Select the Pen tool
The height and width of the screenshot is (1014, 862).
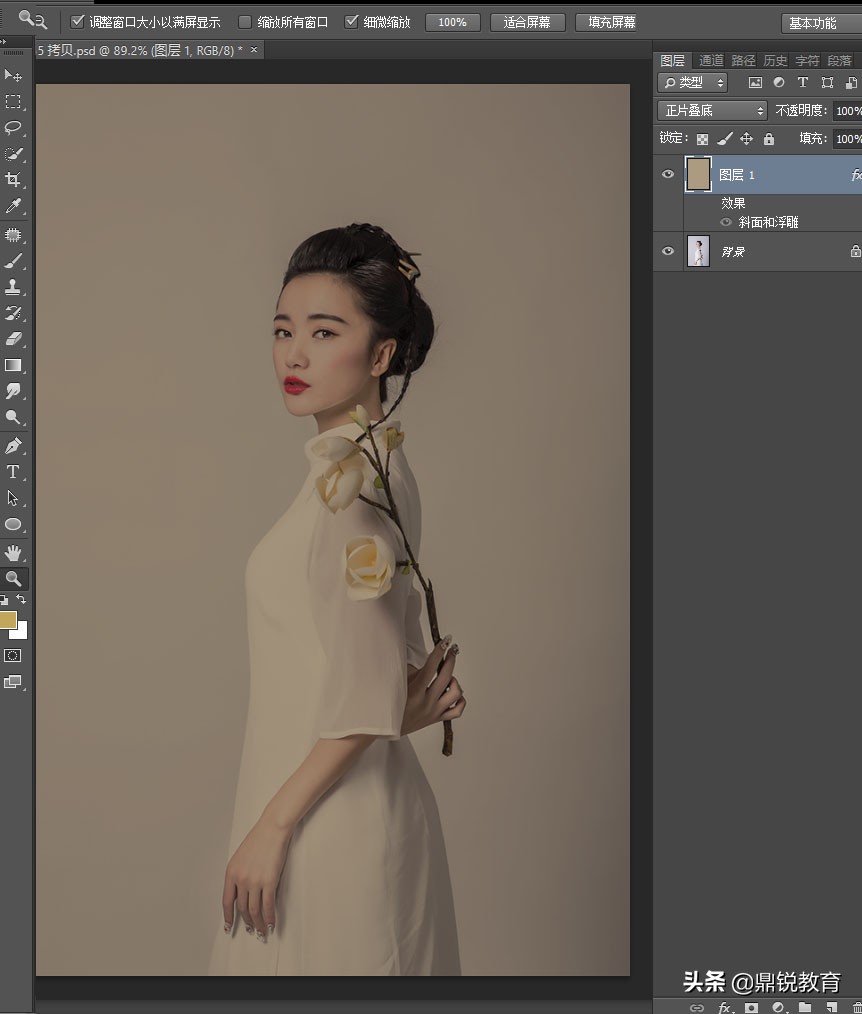click(x=14, y=445)
